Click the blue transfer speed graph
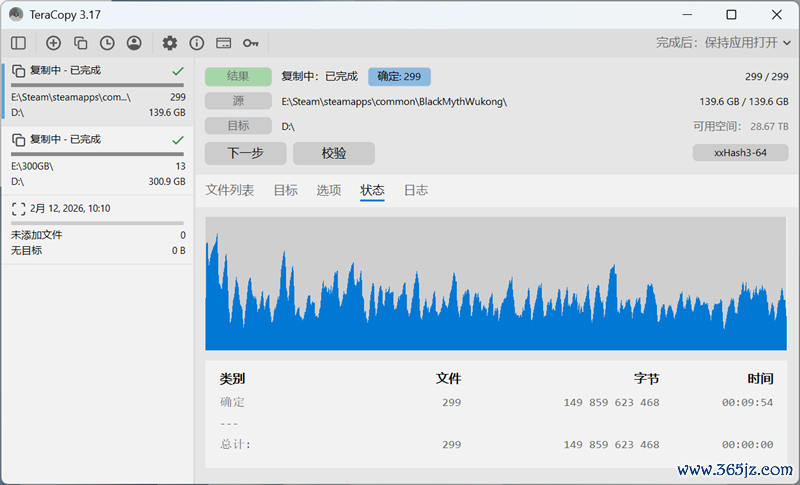This screenshot has height=485, width=800. click(496, 284)
